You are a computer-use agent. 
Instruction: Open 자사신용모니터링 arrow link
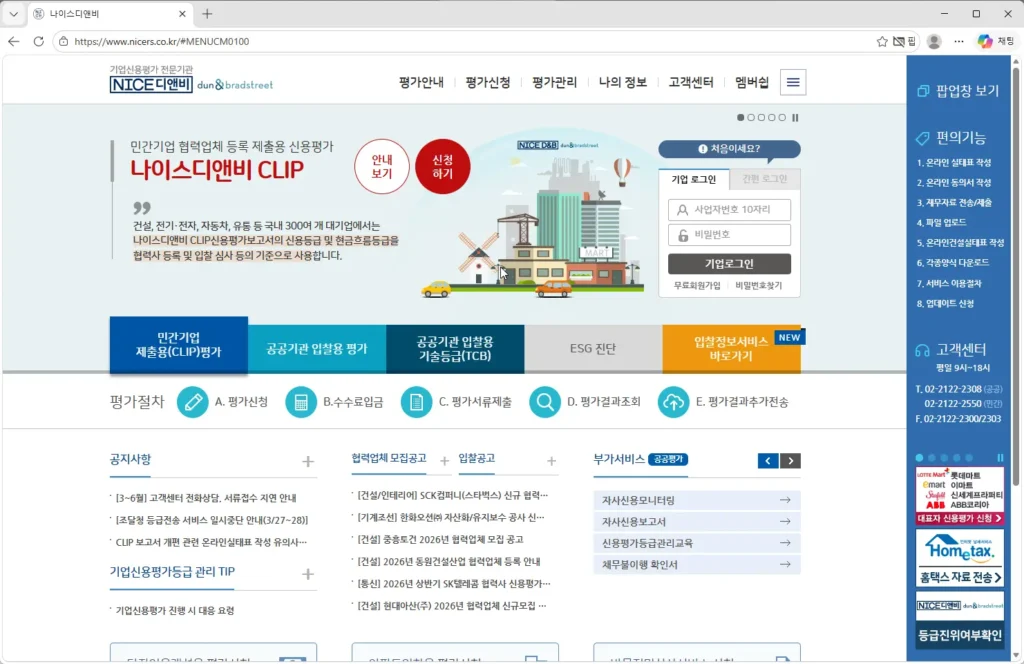tap(785, 500)
